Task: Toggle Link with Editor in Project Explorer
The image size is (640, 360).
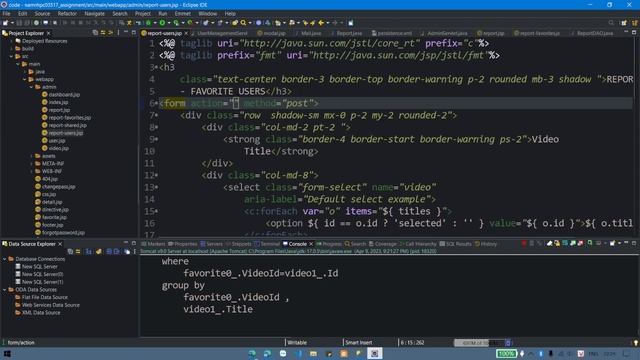Action: click(103, 33)
